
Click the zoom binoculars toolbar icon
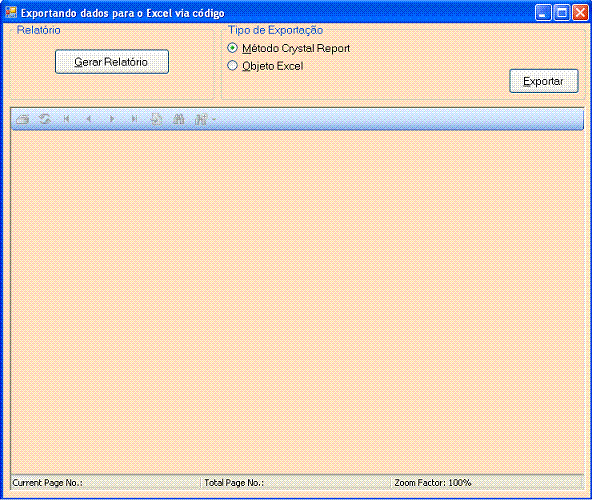[x=200, y=119]
